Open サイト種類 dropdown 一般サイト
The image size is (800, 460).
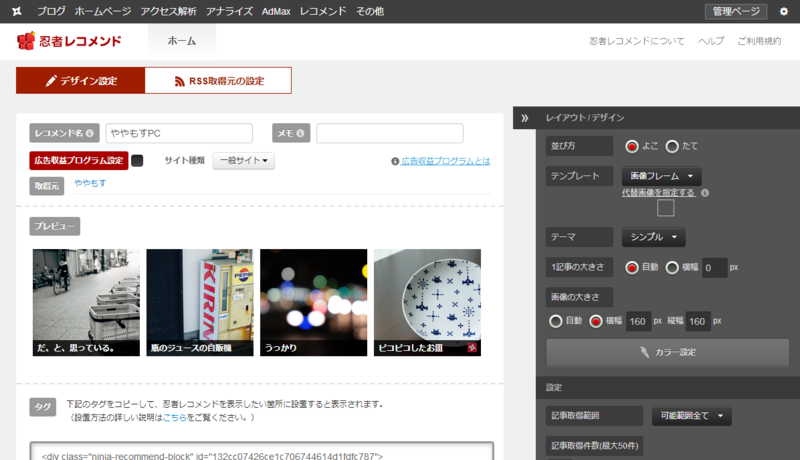click(243, 161)
